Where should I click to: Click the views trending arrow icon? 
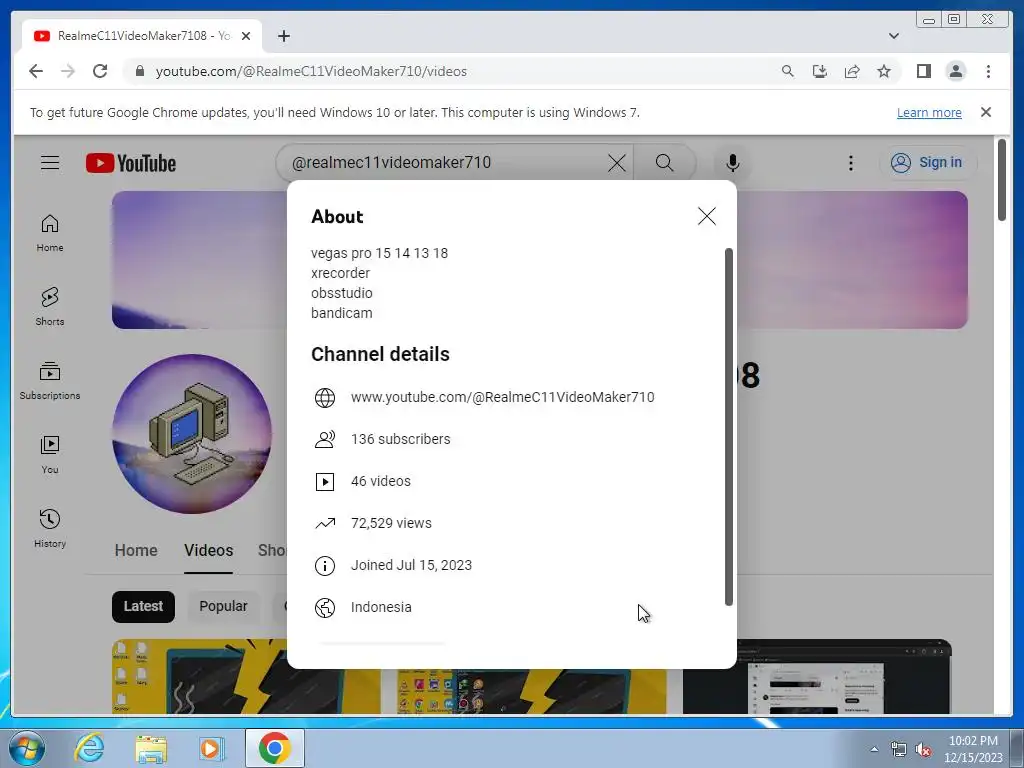tap(325, 523)
